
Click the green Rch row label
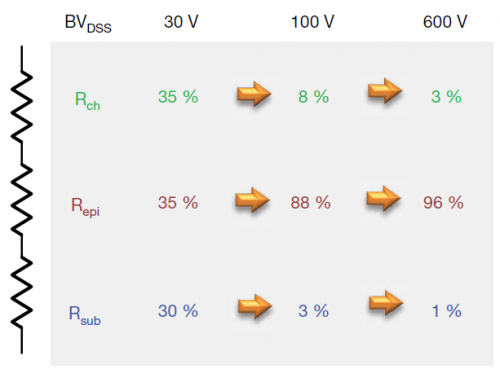87,101
